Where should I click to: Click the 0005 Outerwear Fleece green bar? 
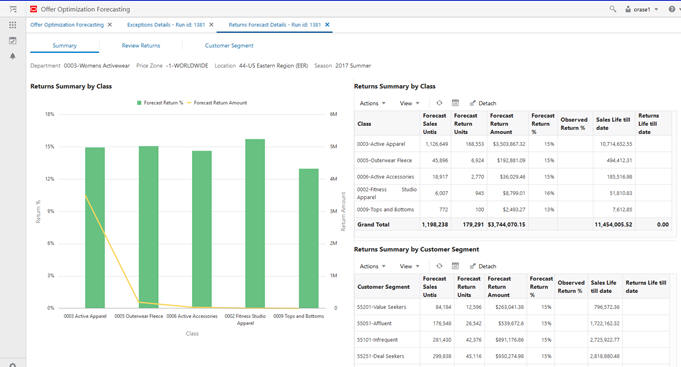pyautogui.click(x=149, y=227)
